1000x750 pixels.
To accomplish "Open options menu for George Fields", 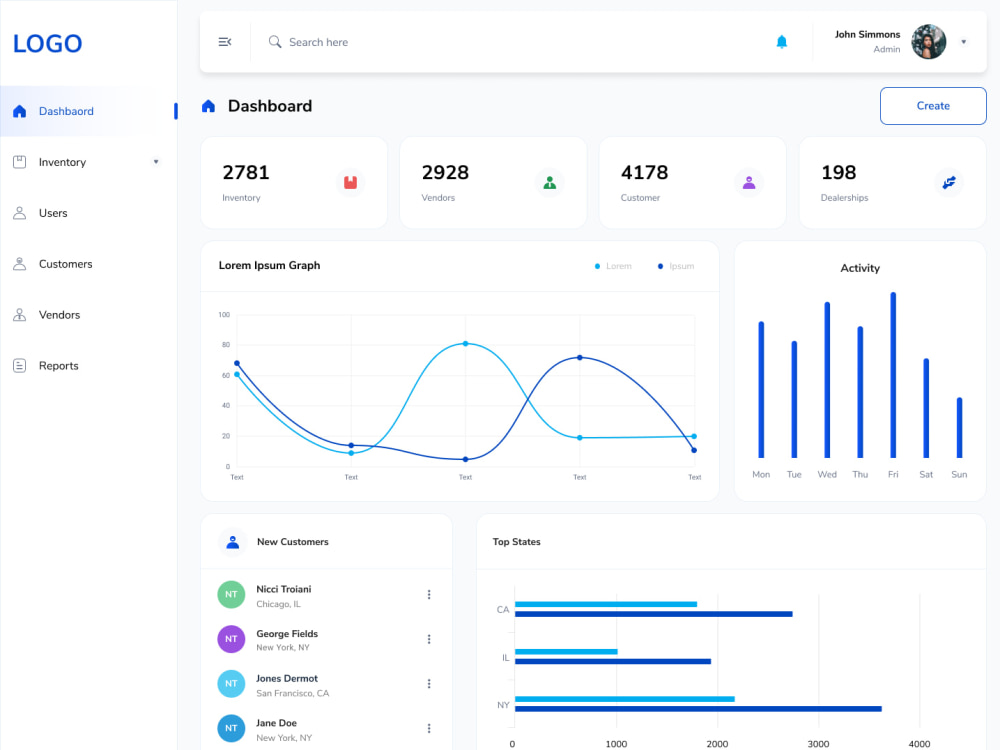I will point(429,639).
